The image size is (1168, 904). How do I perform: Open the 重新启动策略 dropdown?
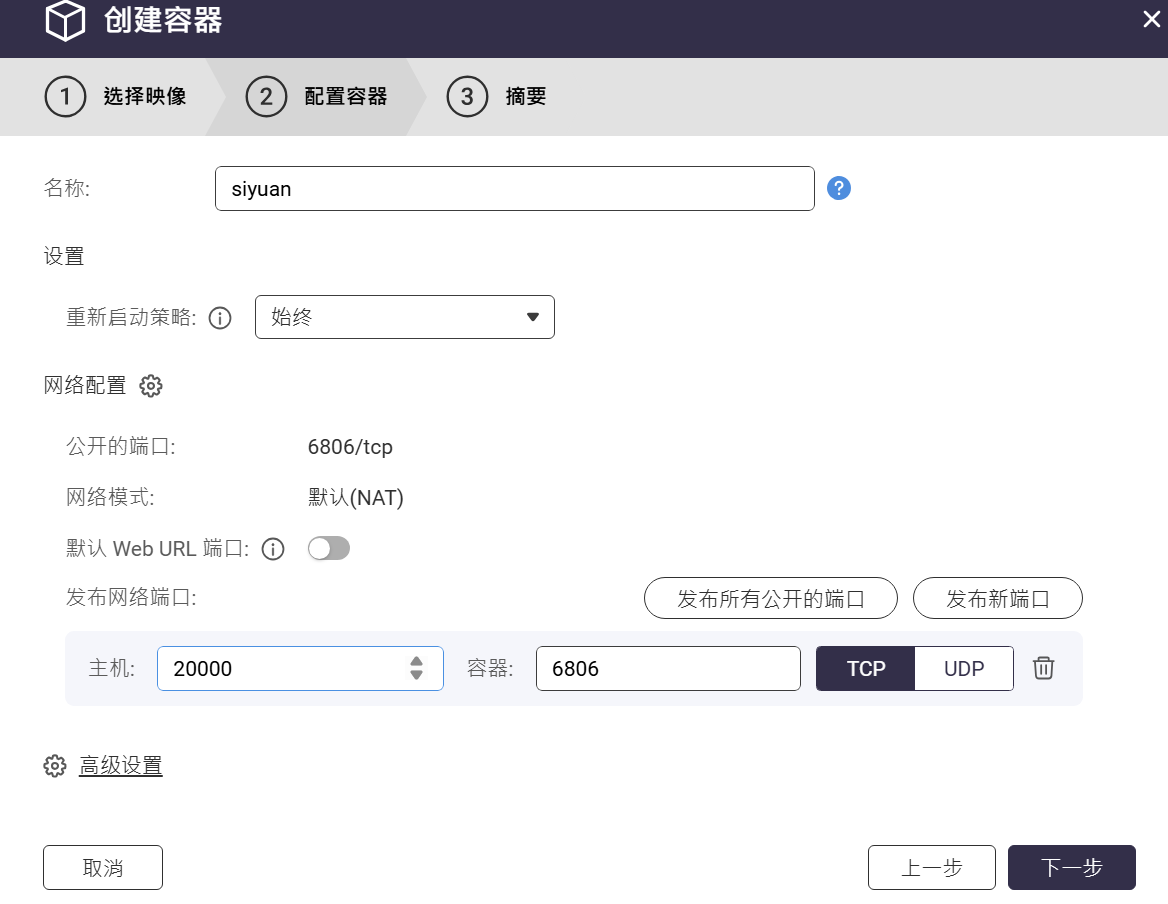404,317
